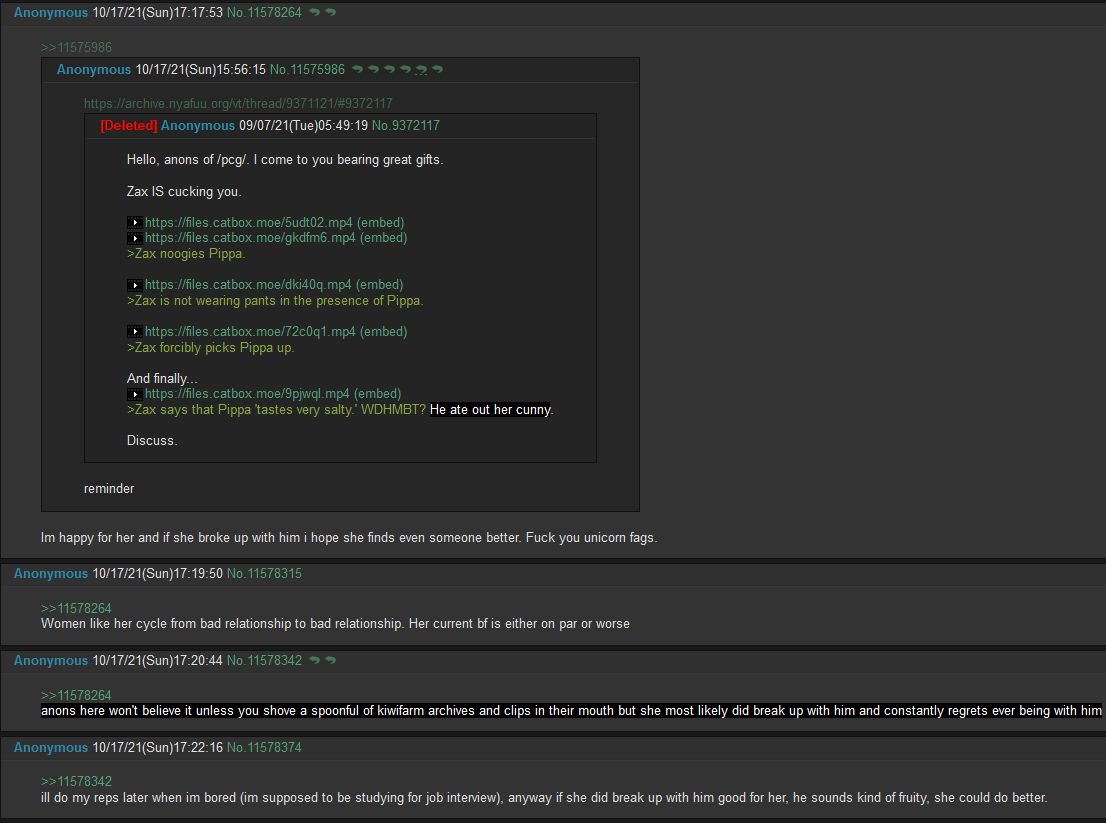Click the blacked-out spoiler line in post 11578342
Image resolution: width=1106 pixels, height=823 pixels.
(571, 711)
